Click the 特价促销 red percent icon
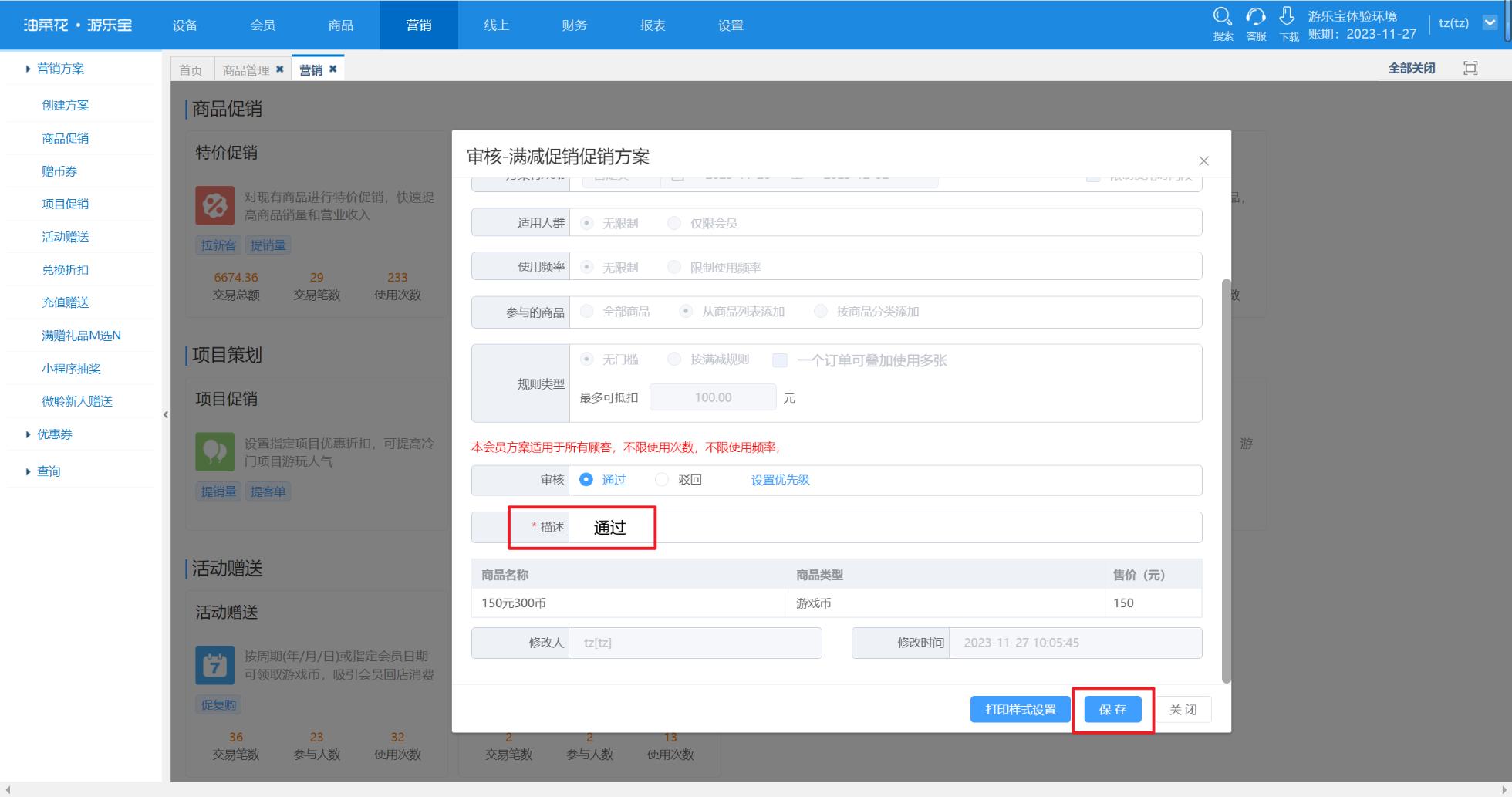 point(214,205)
